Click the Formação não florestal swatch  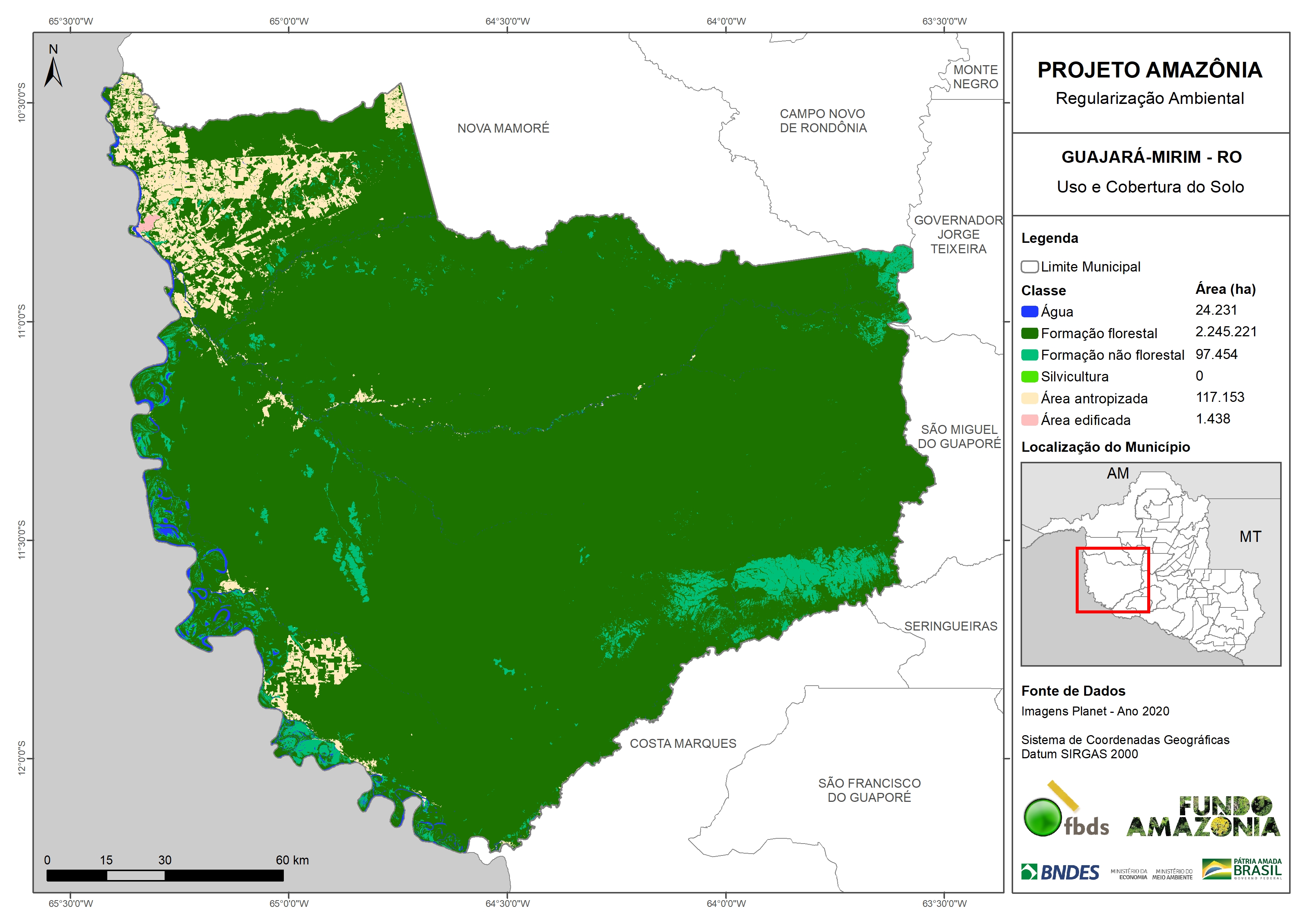[1029, 355]
